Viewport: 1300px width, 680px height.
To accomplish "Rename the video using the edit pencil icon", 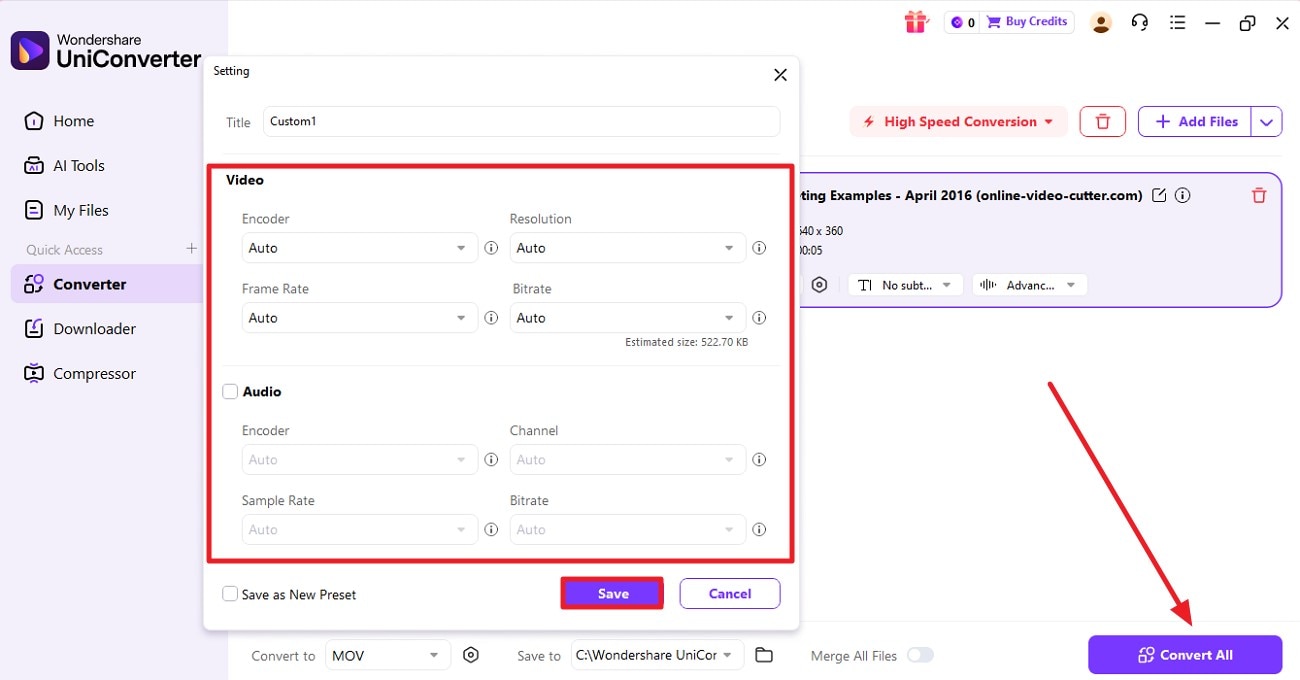I will [x=1159, y=195].
